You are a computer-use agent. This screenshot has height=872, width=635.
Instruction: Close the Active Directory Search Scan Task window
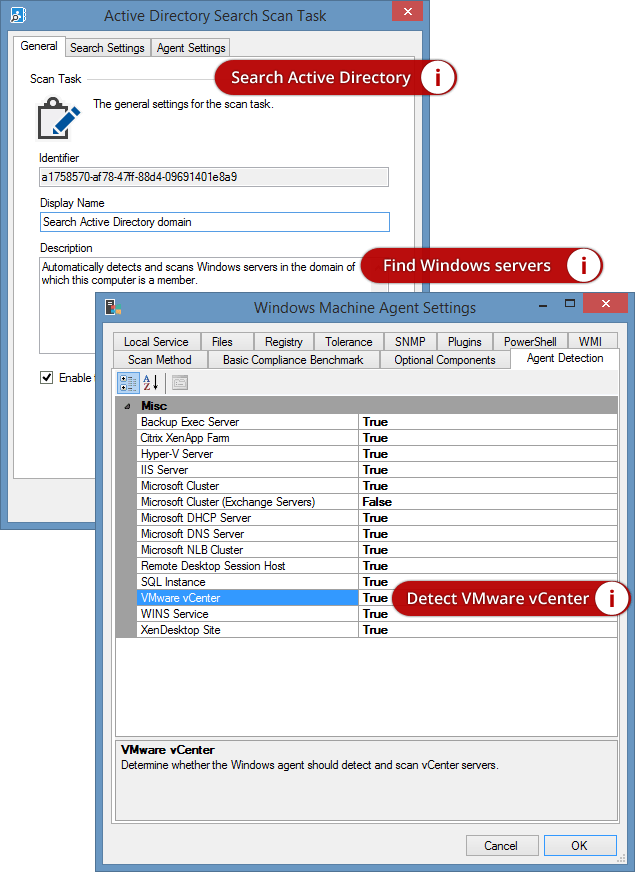click(408, 11)
